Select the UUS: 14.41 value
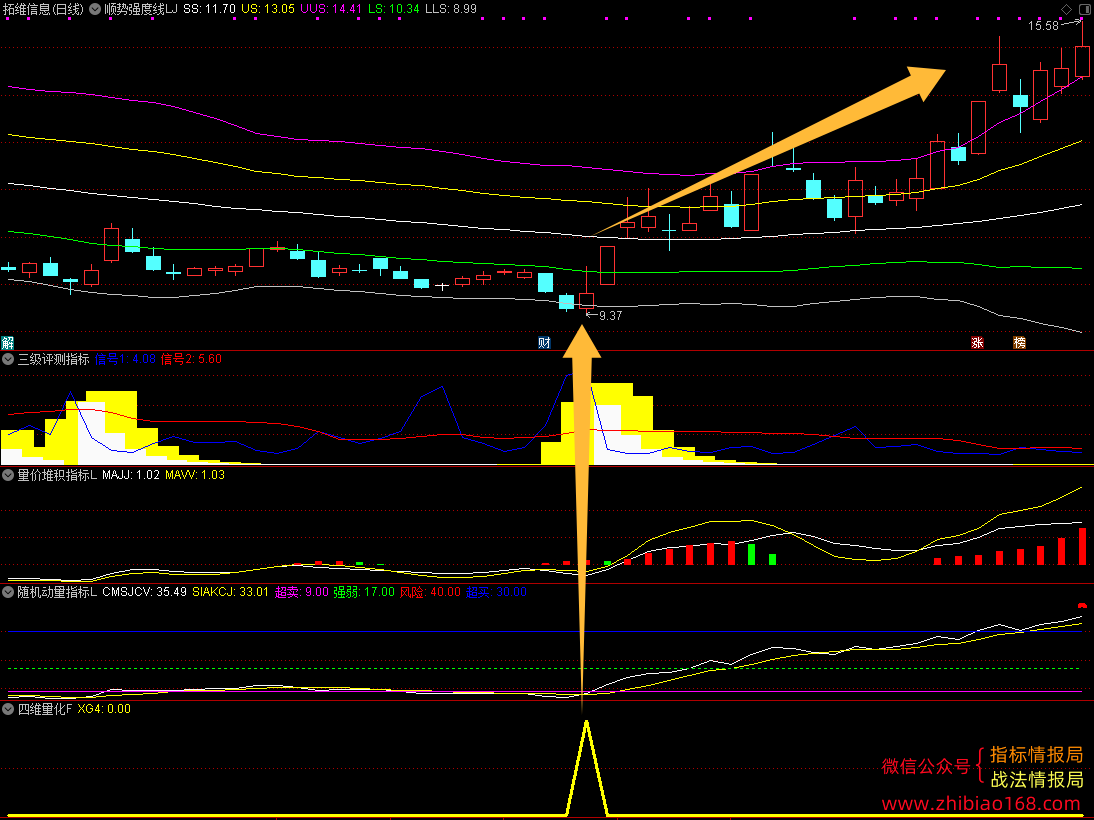 click(x=331, y=9)
